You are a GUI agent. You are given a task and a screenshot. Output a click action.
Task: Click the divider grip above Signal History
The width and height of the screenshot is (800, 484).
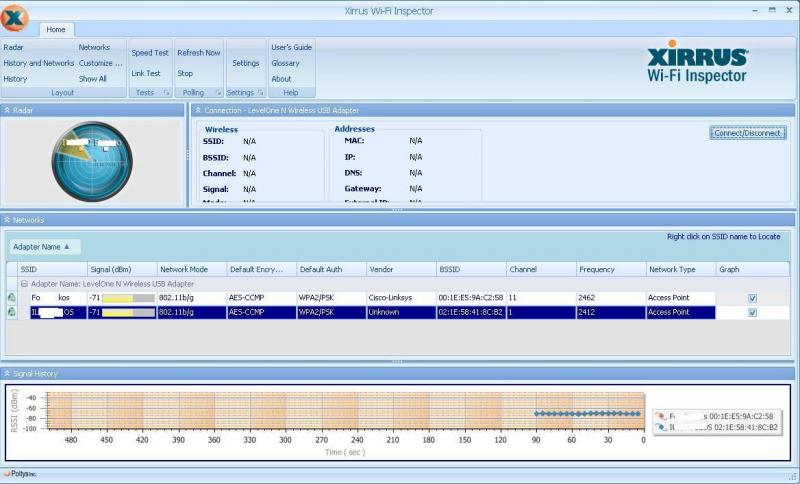tap(397, 361)
